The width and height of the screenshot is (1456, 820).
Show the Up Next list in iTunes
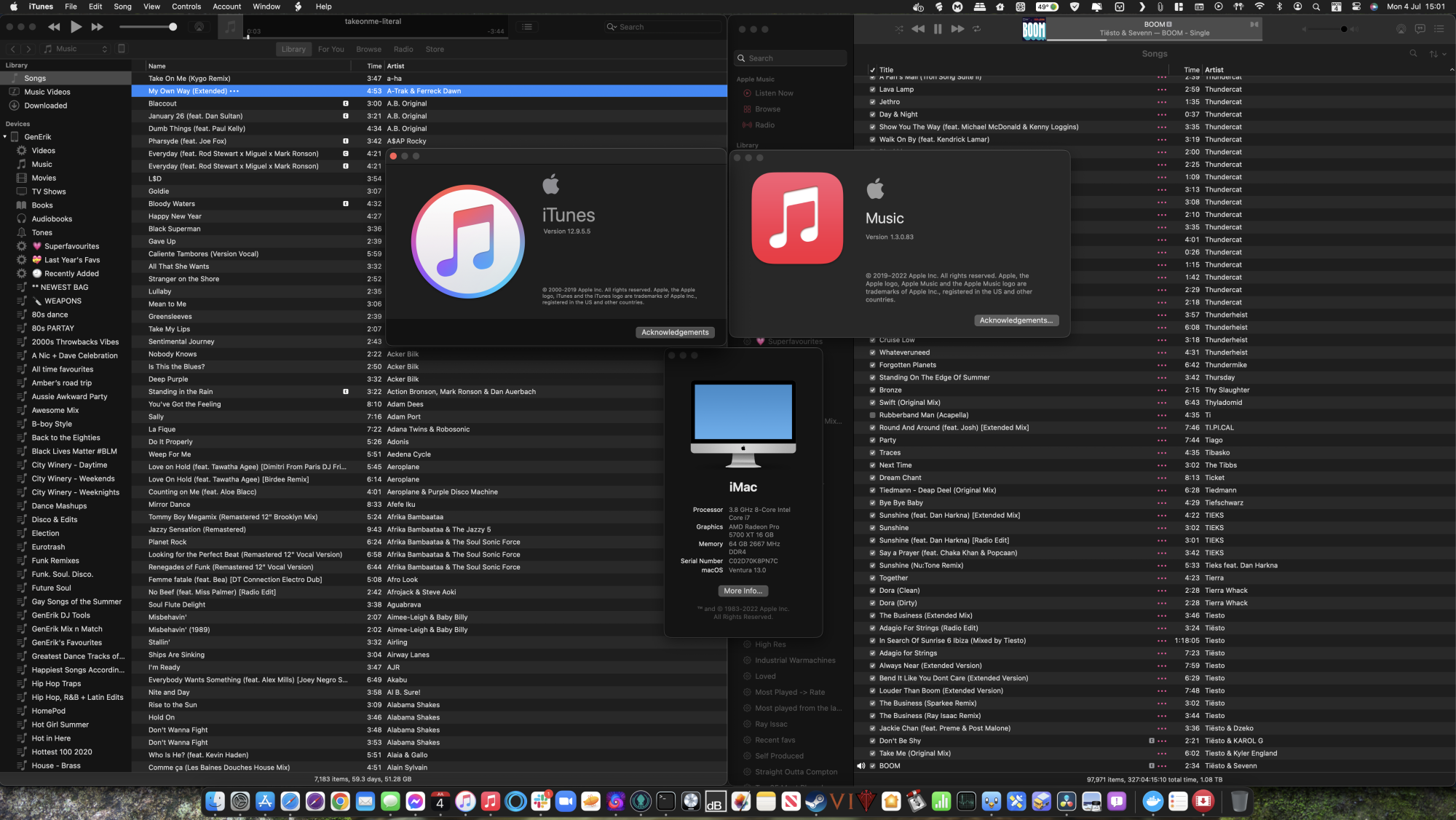tap(527, 27)
